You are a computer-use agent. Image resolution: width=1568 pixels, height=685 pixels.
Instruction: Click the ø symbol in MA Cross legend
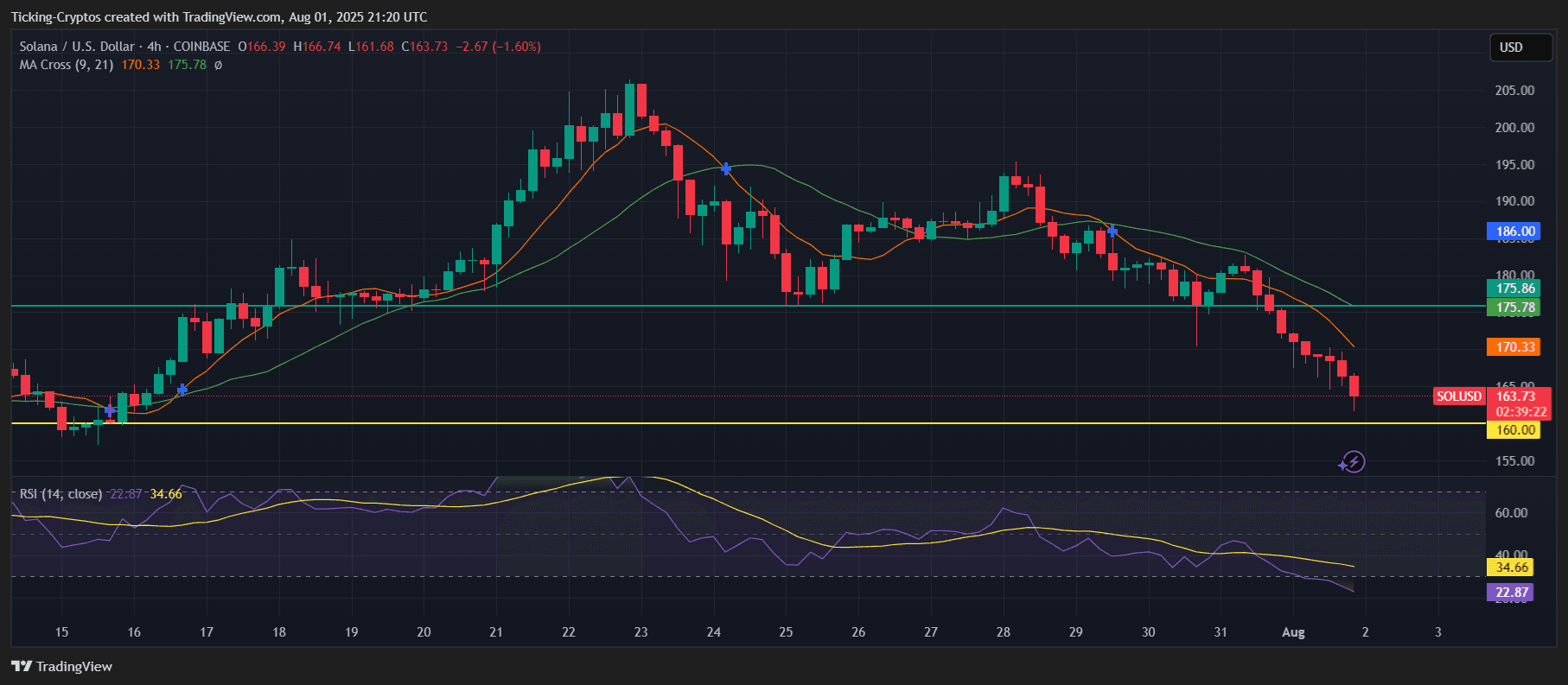click(x=218, y=65)
